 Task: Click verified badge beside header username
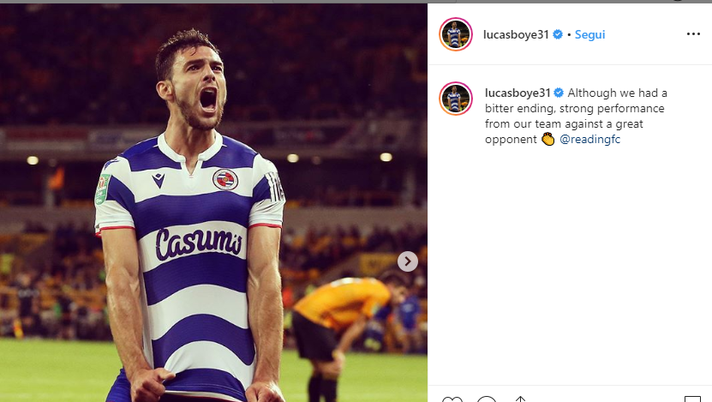[558, 34]
